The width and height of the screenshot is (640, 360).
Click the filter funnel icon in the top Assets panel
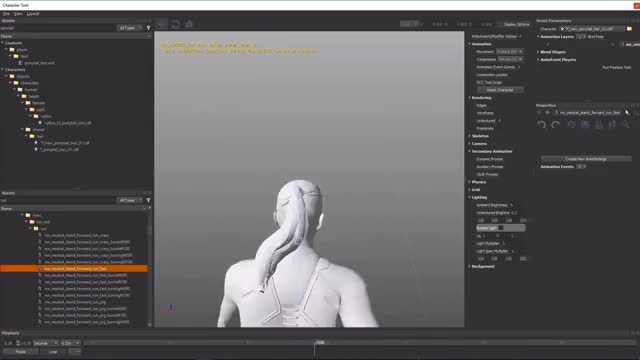(148, 28)
